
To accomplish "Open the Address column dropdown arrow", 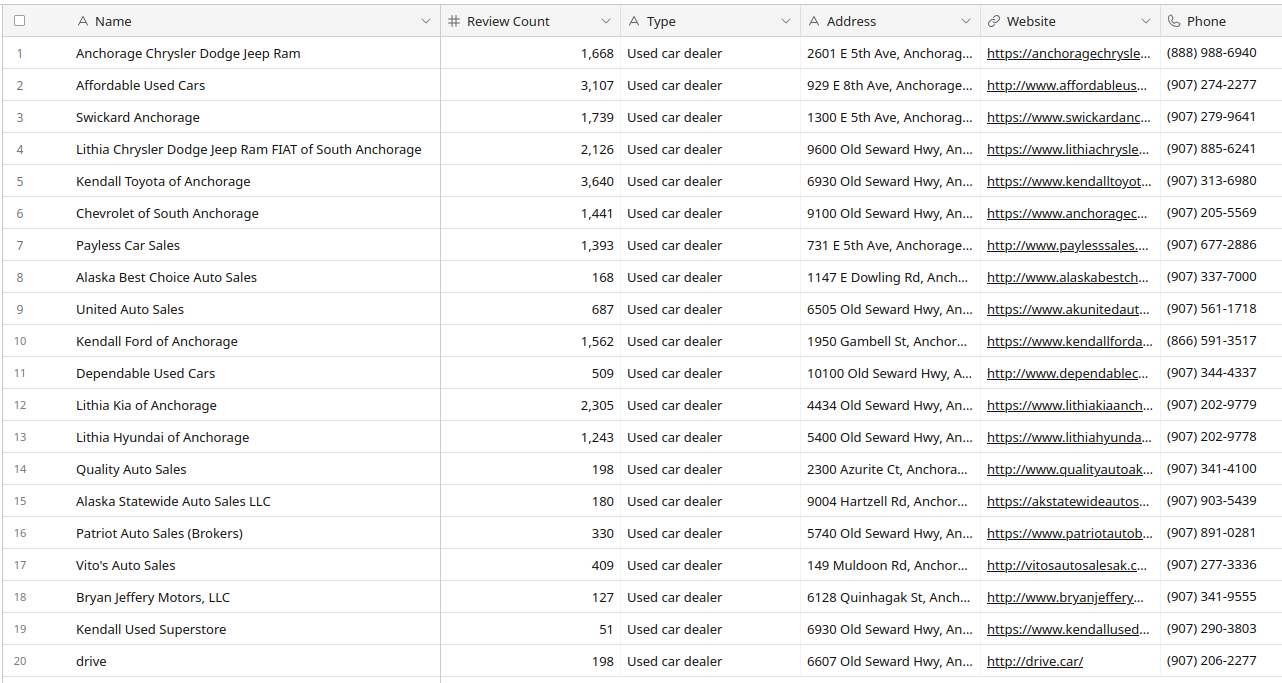I will click(x=966, y=21).
